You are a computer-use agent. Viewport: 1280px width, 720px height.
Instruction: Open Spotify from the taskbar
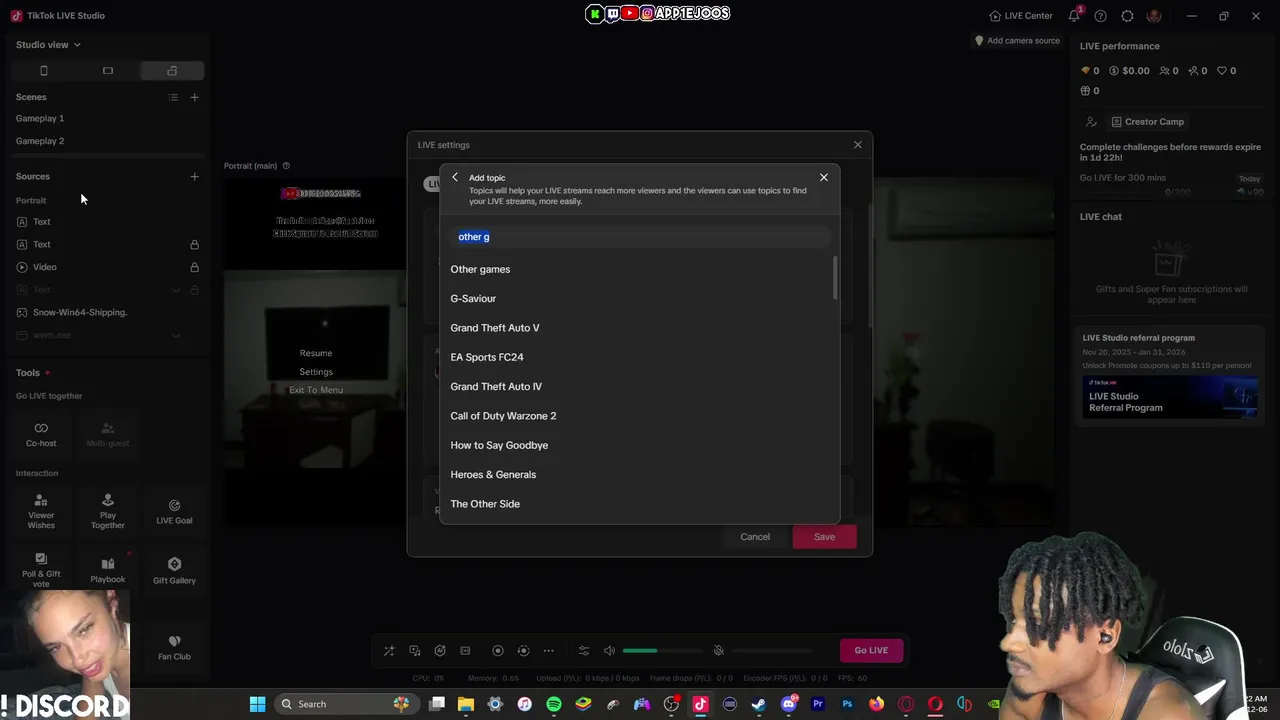pos(554,704)
